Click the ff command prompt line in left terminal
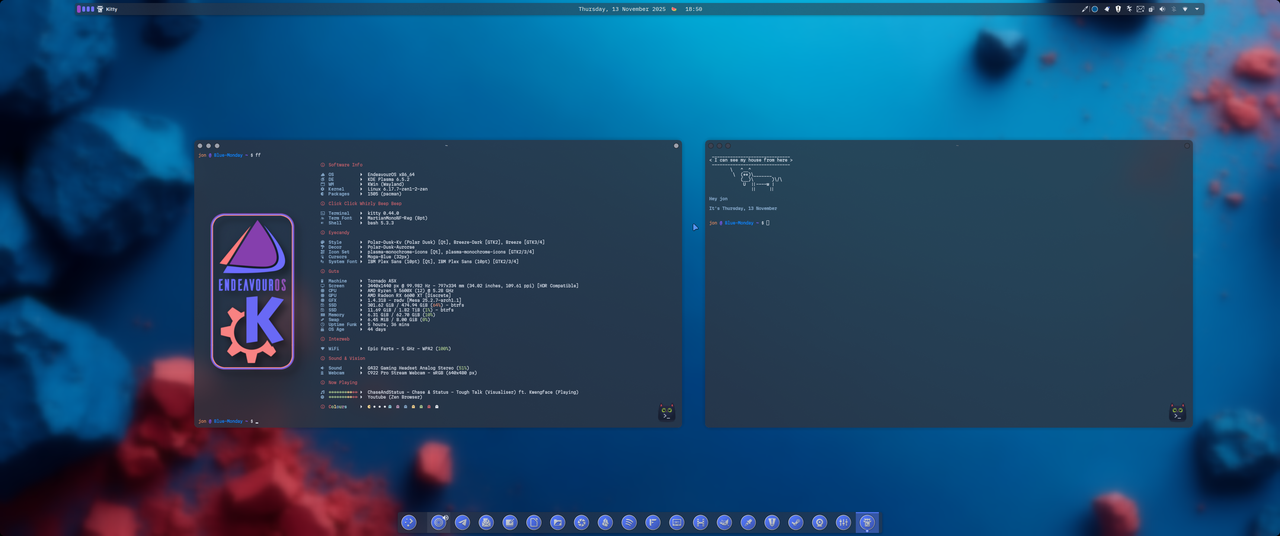The height and width of the screenshot is (536, 1280). pos(230,155)
